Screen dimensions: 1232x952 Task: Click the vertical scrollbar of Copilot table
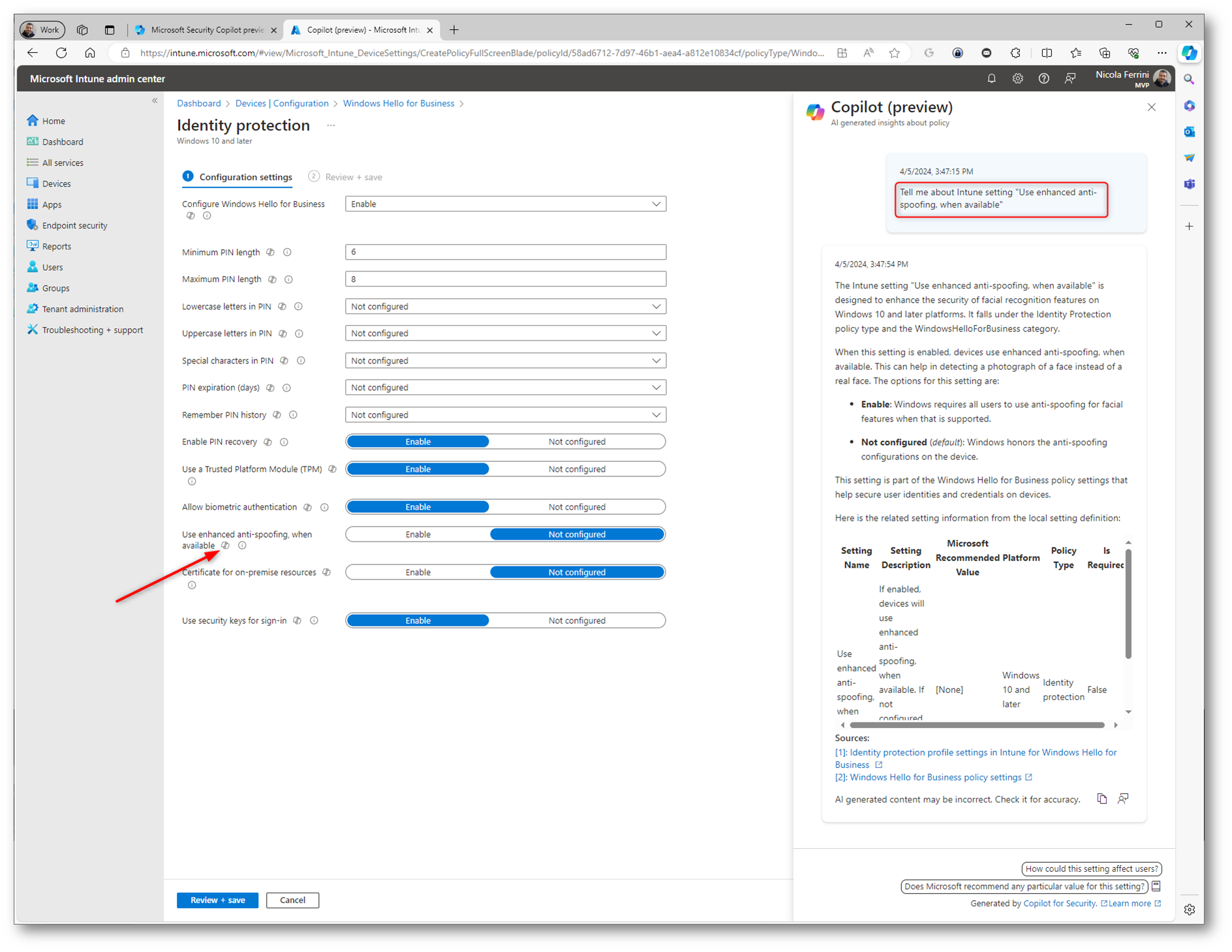point(1128,604)
